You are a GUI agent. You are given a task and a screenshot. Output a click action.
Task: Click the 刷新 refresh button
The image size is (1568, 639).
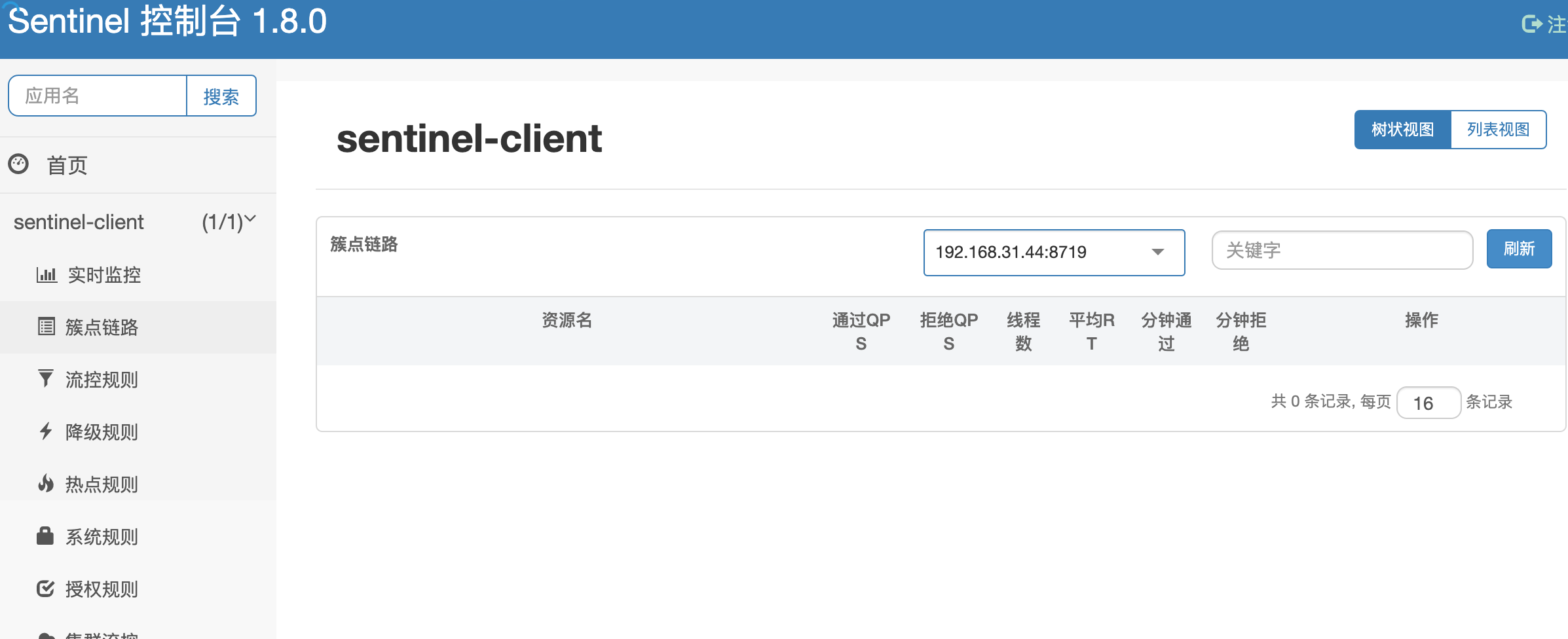click(1519, 249)
